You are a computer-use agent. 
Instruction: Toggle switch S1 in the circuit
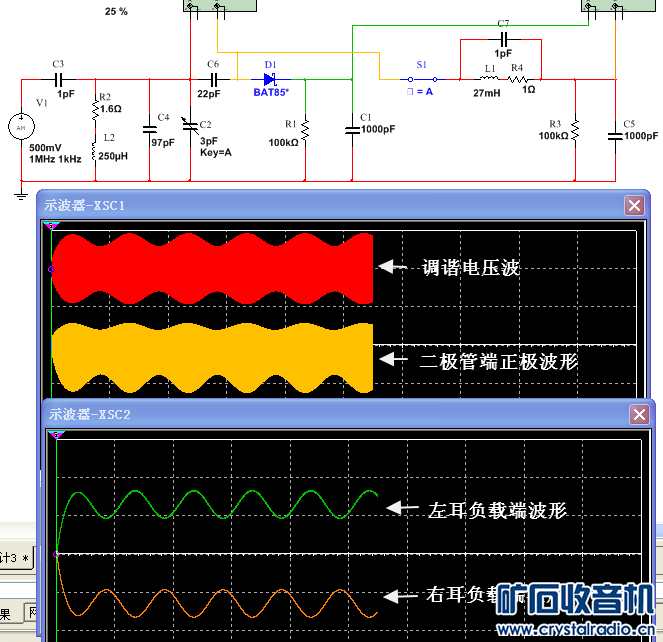point(422,79)
